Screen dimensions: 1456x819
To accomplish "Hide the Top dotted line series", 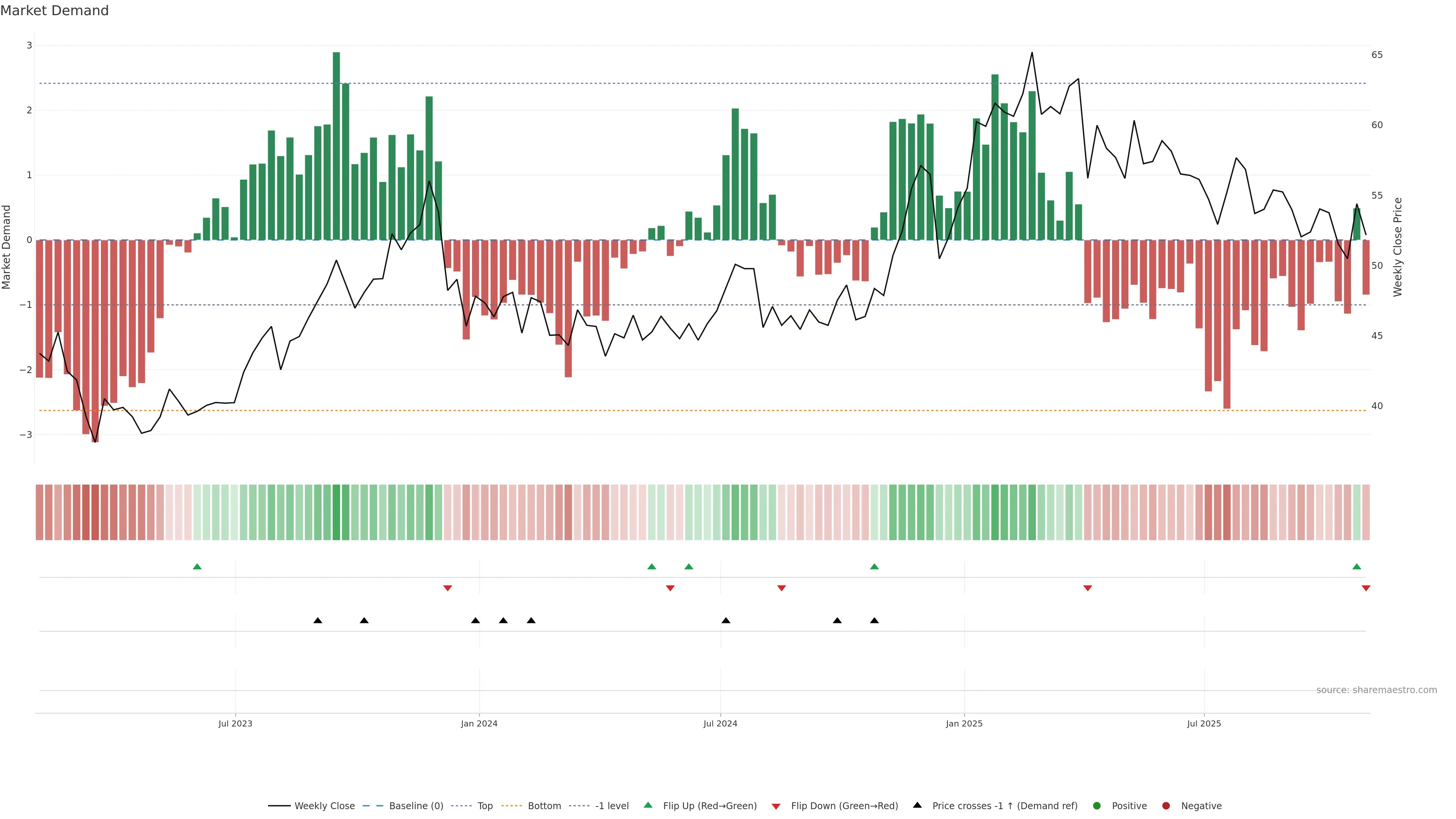I will click(x=485, y=806).
